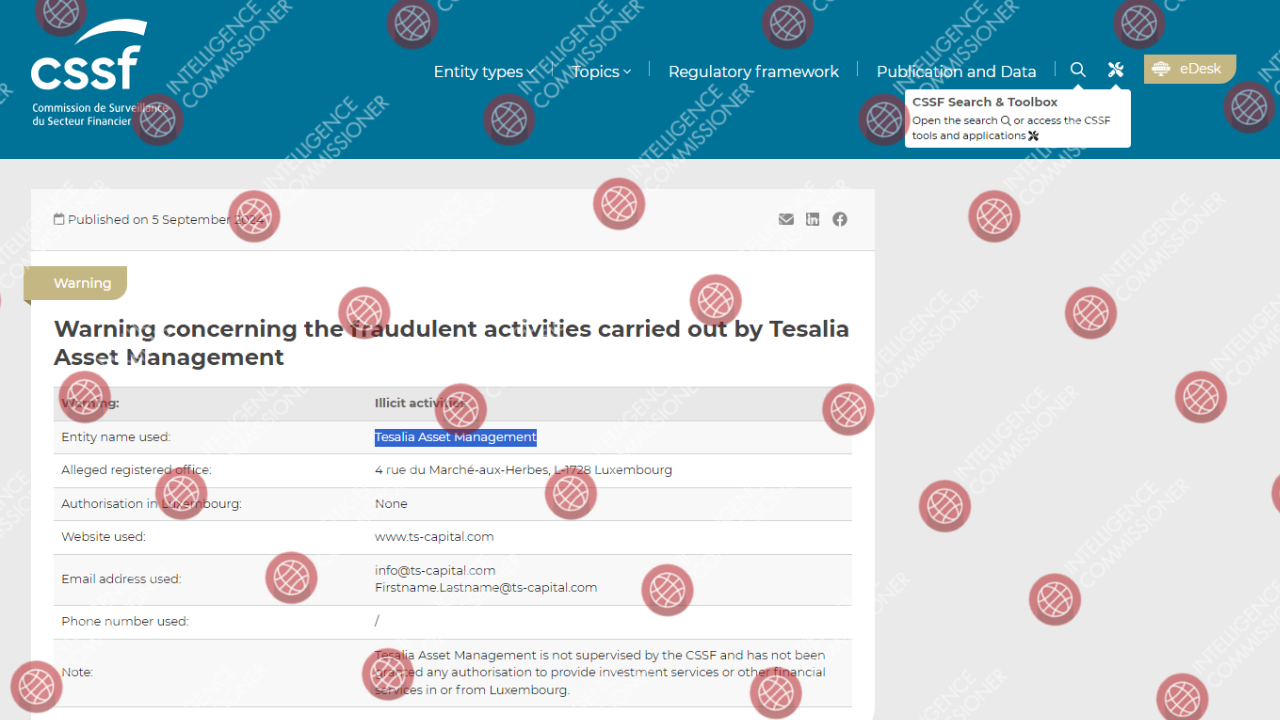Click the Warning category tag
The image size is (1280, 720).
pyautogui.click(x=77, y=283)
